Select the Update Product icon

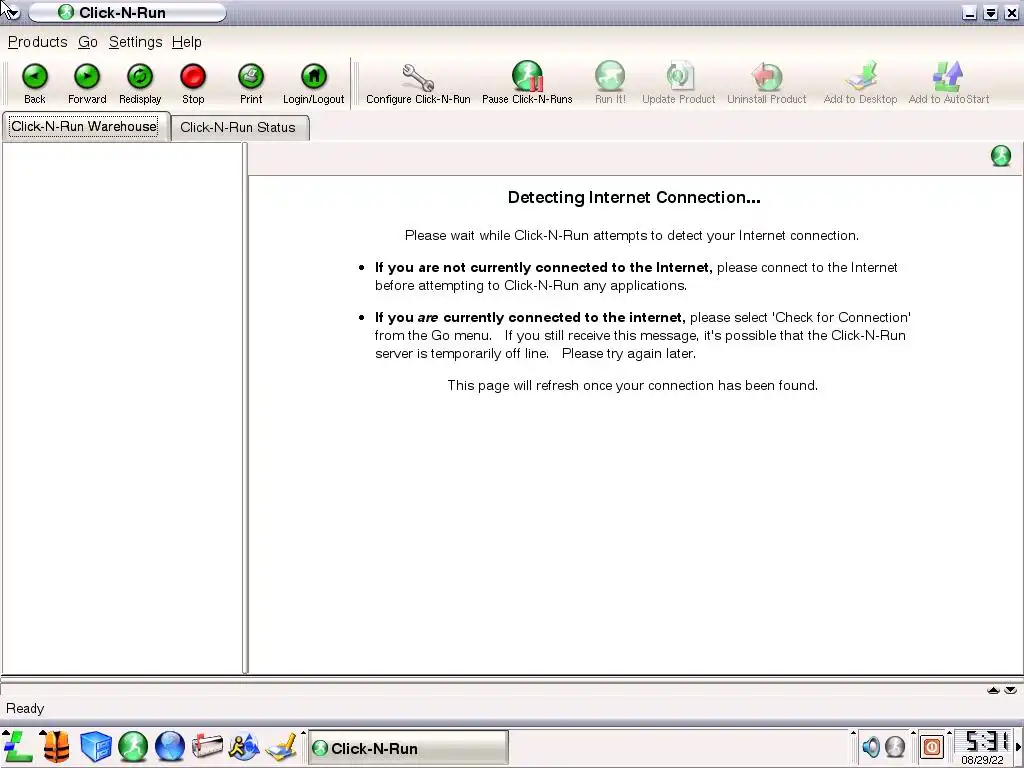679,84
